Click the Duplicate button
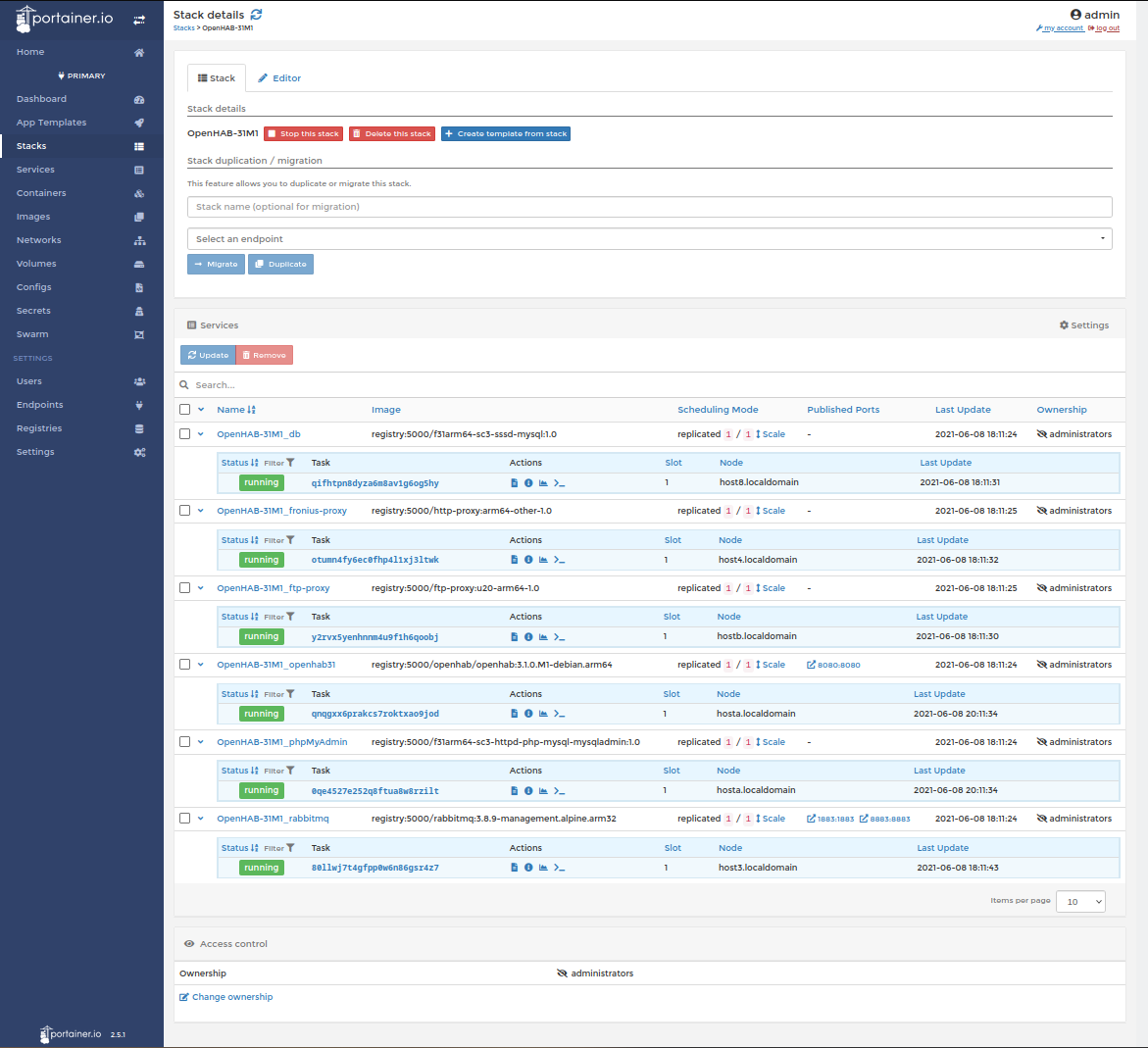Viewport: 1148px width, 1048px height. click(x=280, y=265)
